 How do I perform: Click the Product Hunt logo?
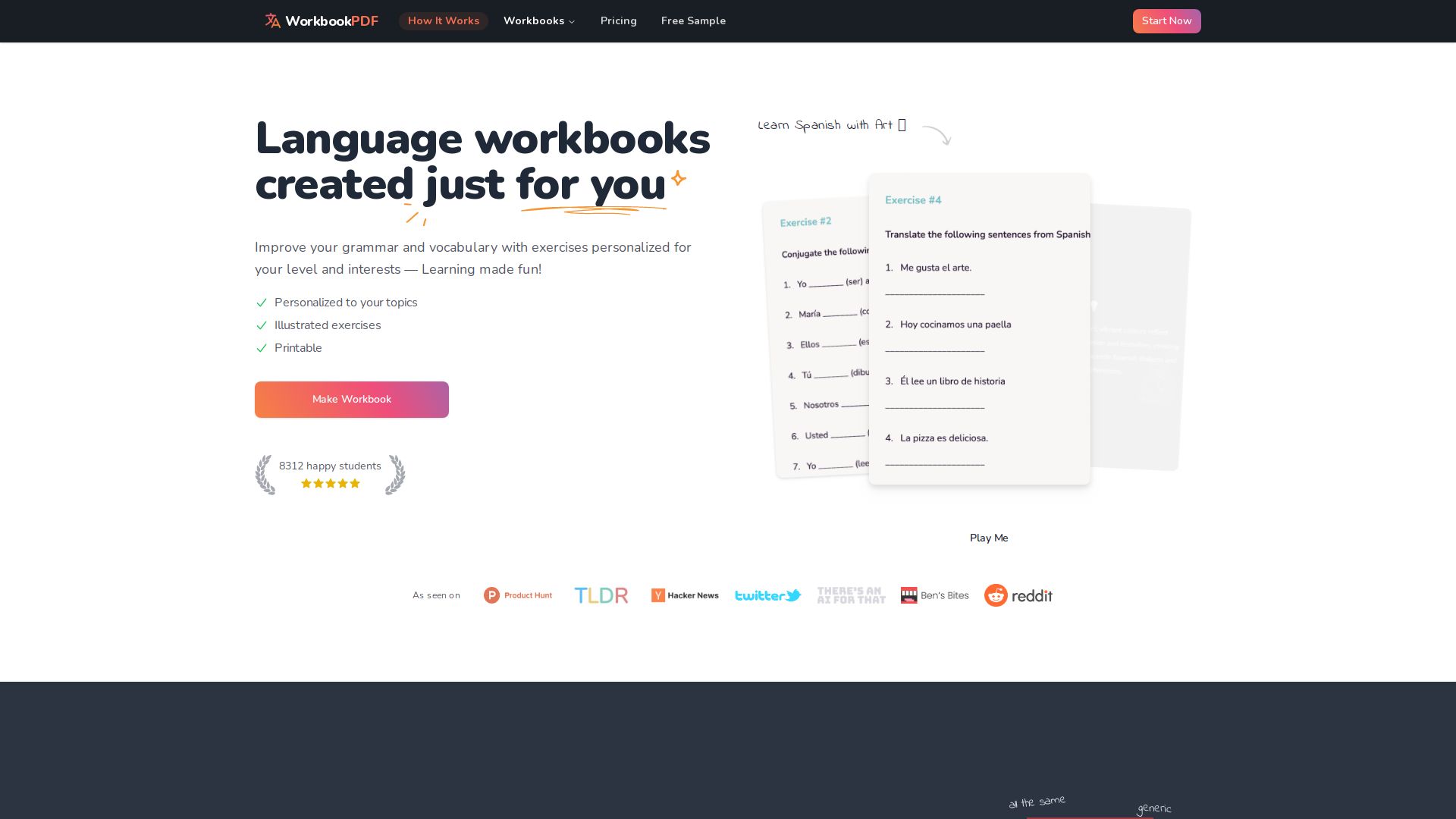(x=517, y=595)
